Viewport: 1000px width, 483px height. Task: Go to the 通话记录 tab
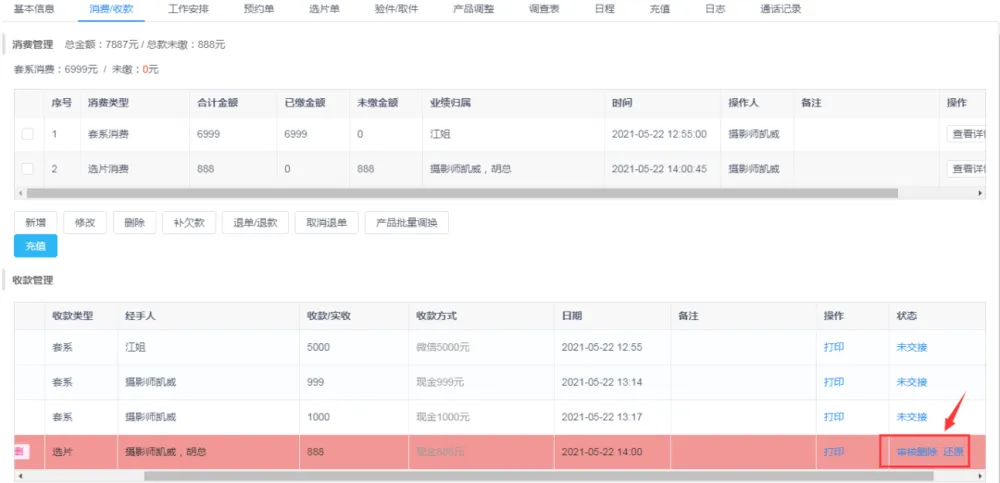(781, 9)
